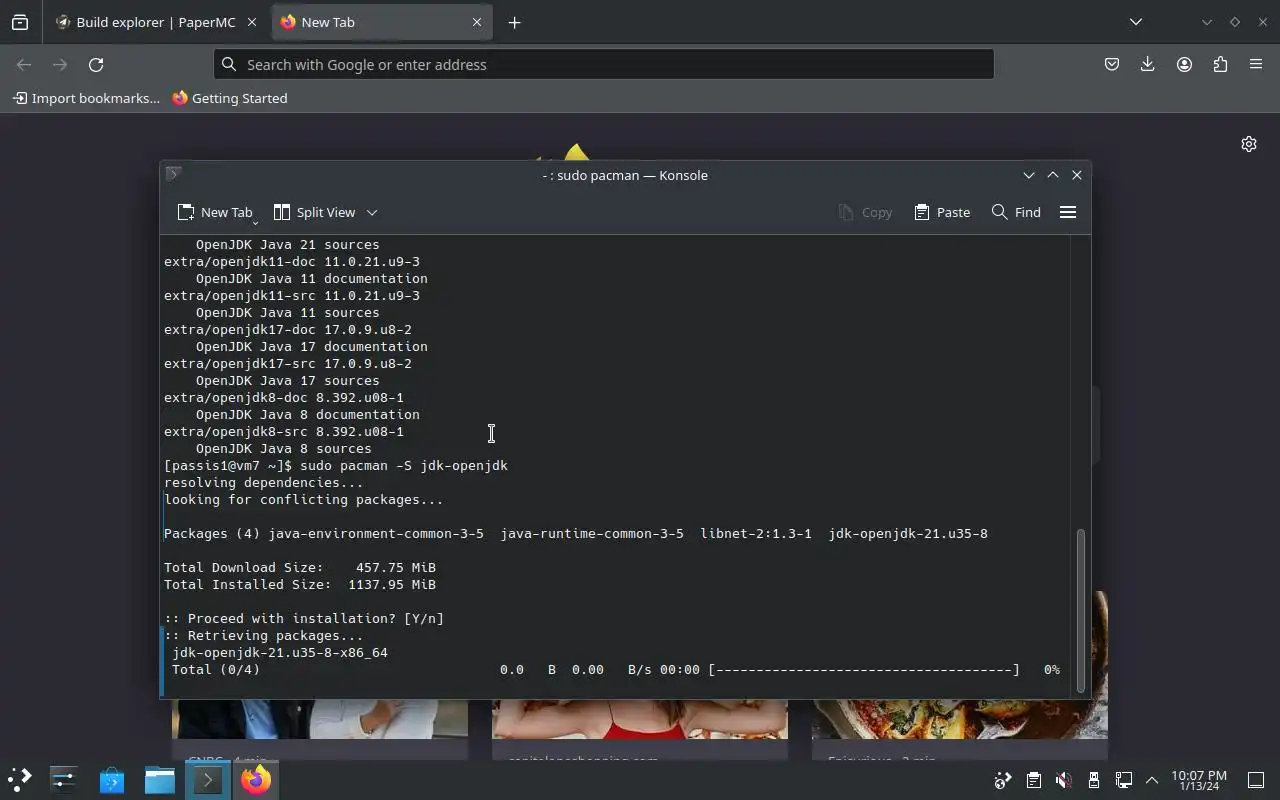The width and height of the screenshot is (1280, 800).
Task: Expand the Split View dropdown chevron
Action: click(x=372, y=212)
